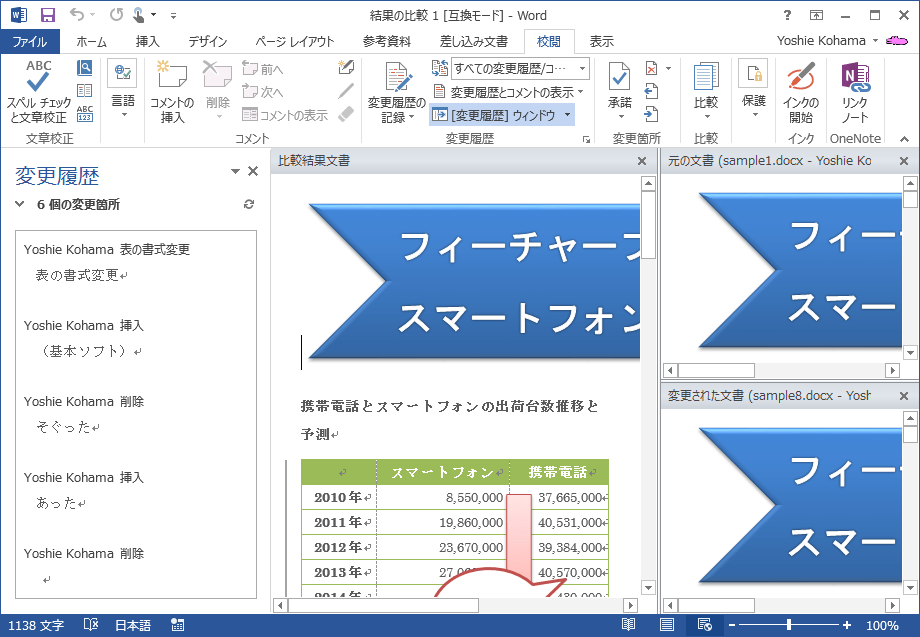The image size is (920, 637).
Task: Open the Reject dropdown arrow
Action: 668,69
